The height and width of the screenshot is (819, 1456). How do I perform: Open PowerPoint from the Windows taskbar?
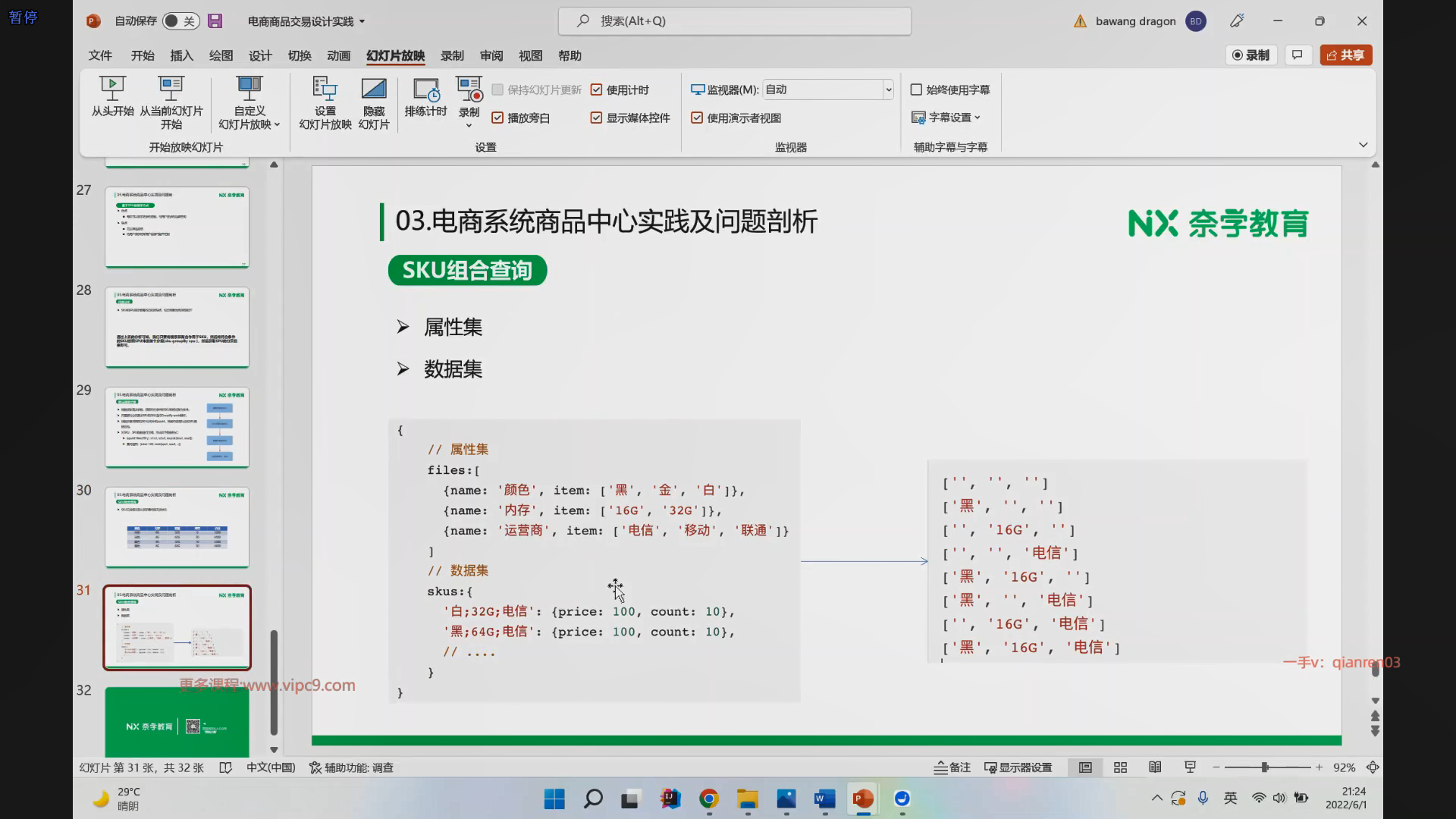pyautogui.click(x=862, y=799)
